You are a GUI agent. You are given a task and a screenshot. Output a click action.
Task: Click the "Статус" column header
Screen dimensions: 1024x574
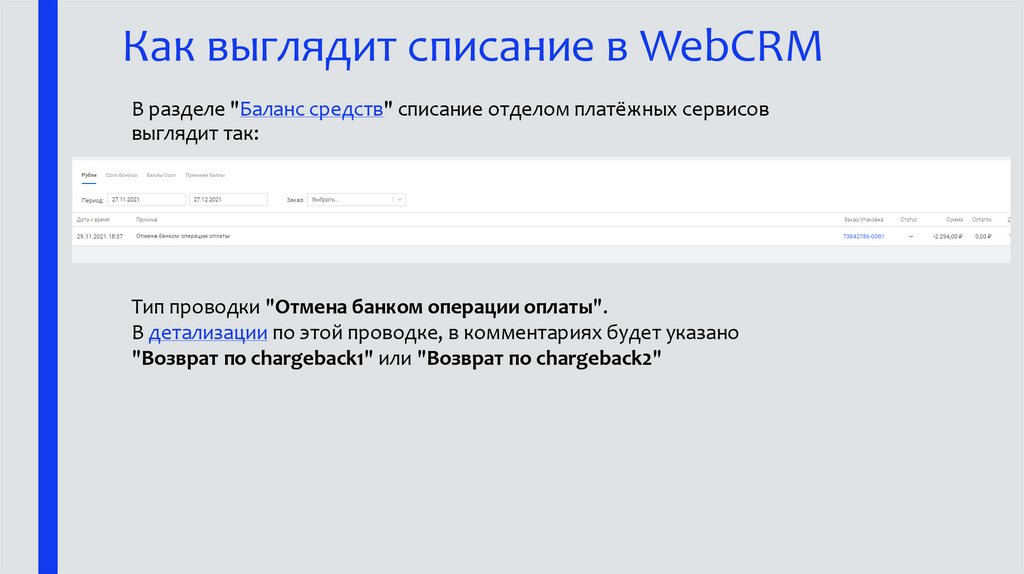pyautogui.click(x=908, y=219)
